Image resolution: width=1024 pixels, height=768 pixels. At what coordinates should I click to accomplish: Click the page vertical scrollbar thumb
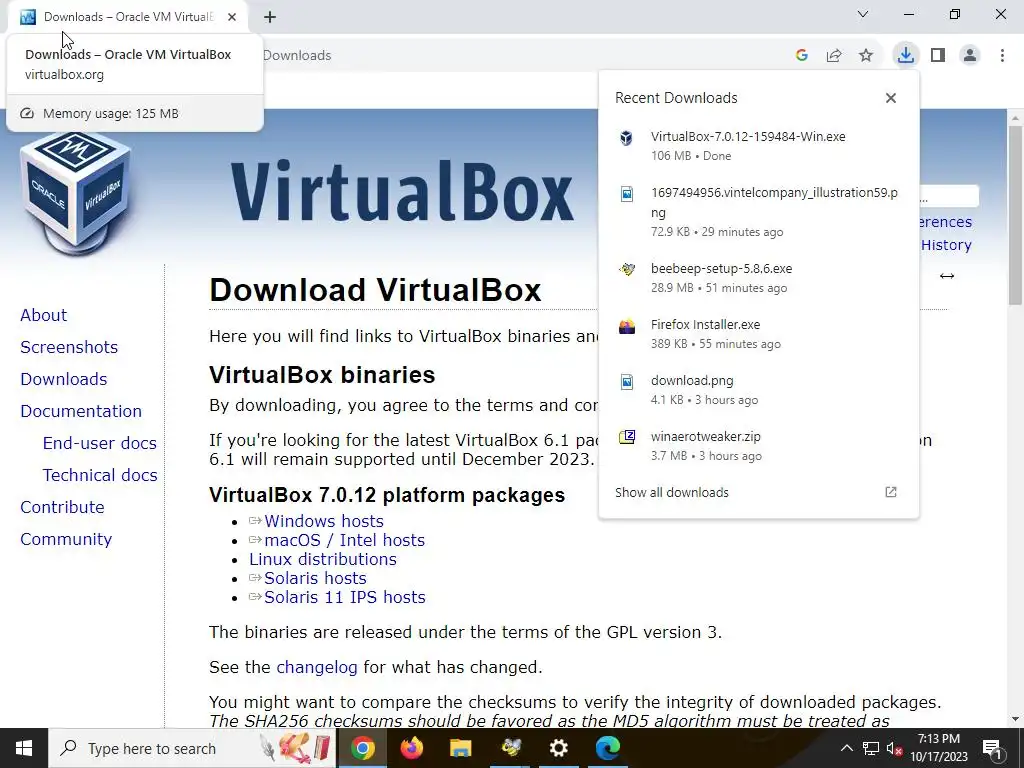point(1016,214)
